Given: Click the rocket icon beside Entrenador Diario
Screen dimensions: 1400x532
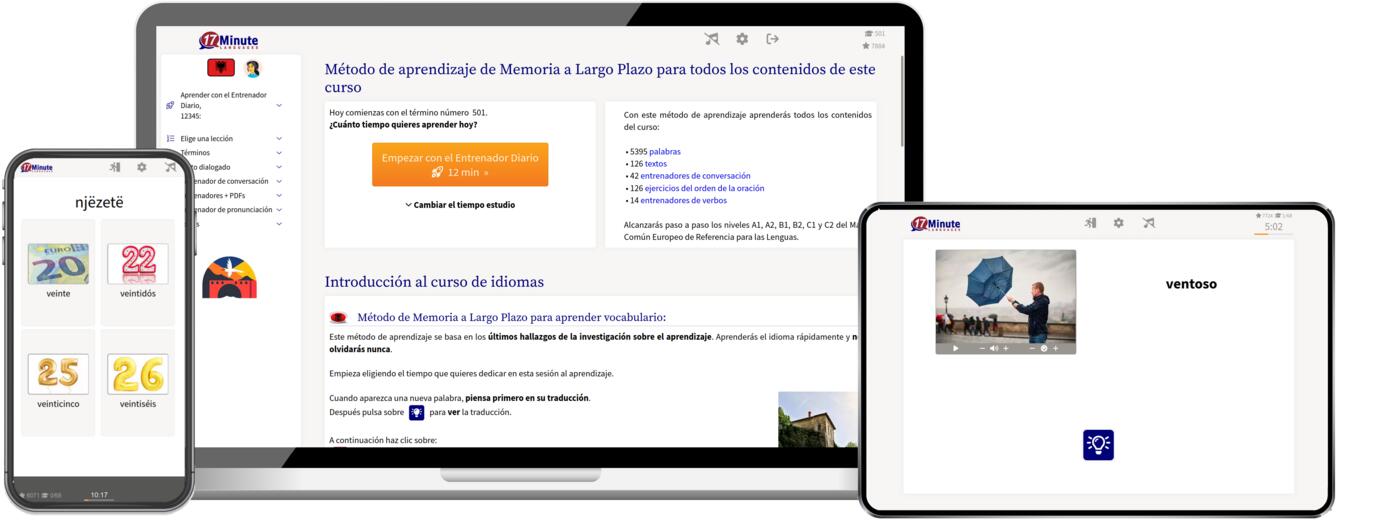Looking at the screenshot, I should click(170, 105).
